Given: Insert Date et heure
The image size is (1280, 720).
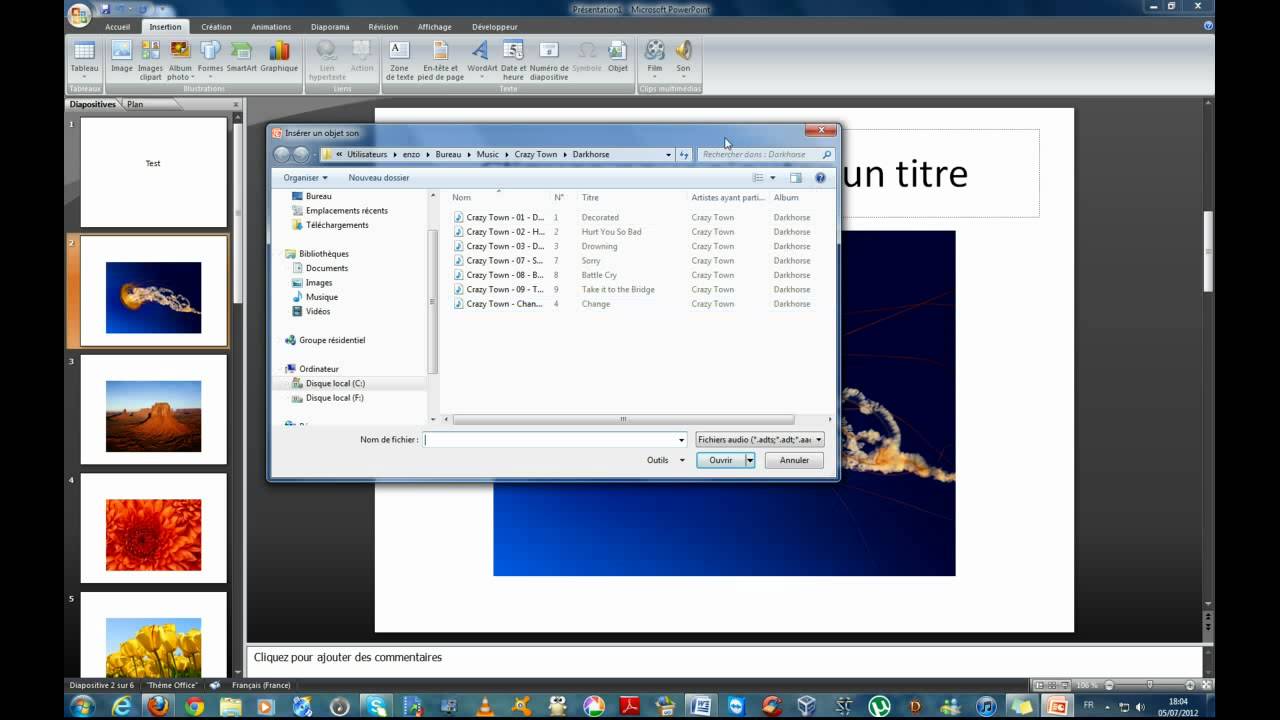Looking at the screenshot, I should point(513,58).
